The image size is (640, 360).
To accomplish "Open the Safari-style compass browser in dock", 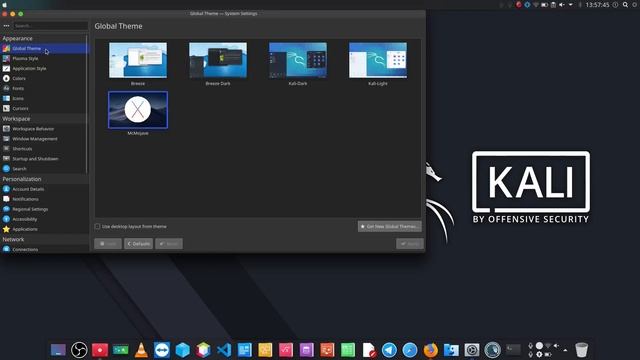I will point(410,350).
